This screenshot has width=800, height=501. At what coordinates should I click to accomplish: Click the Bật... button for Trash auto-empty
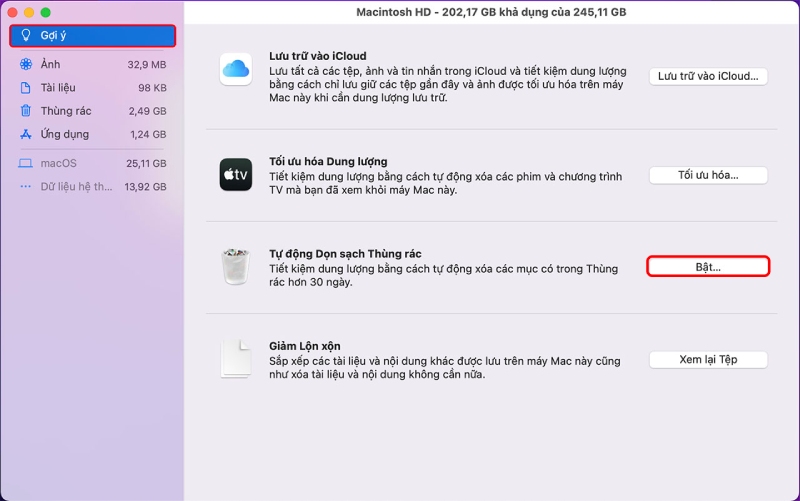[708, 267]
